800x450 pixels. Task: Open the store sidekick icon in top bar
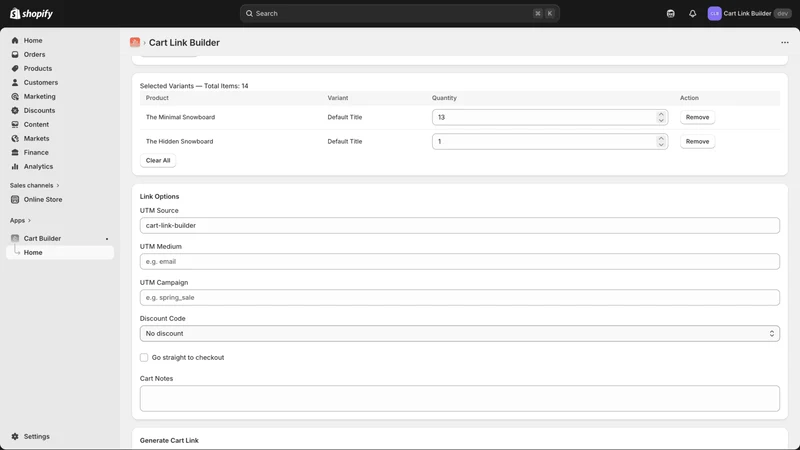coord(670,14)
